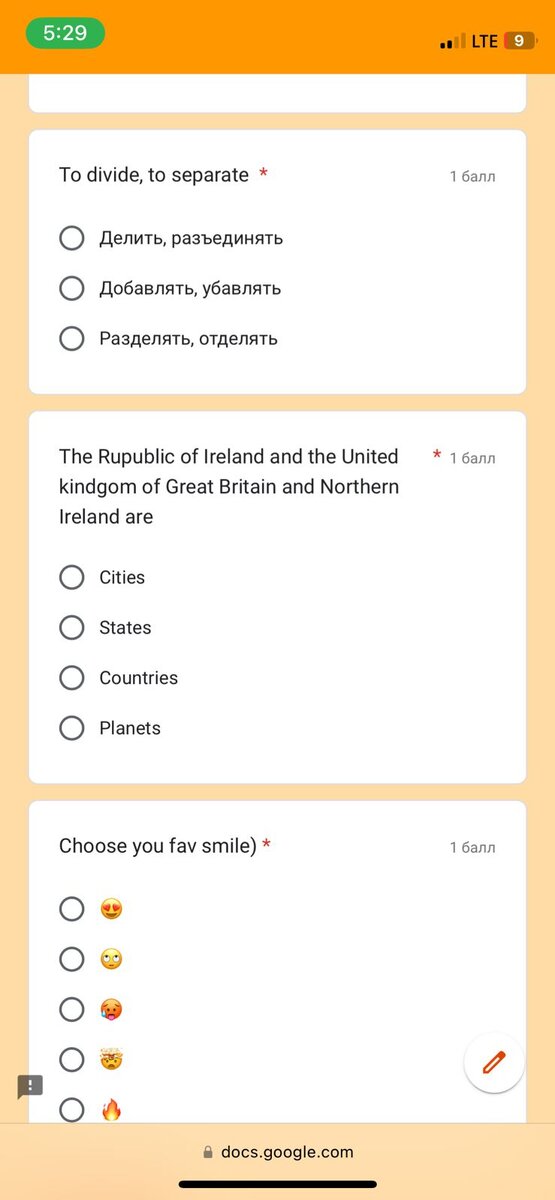Open the report problem exclamation icon
This screenshot has height=1200, width=555.
(x=30, y=1086)
